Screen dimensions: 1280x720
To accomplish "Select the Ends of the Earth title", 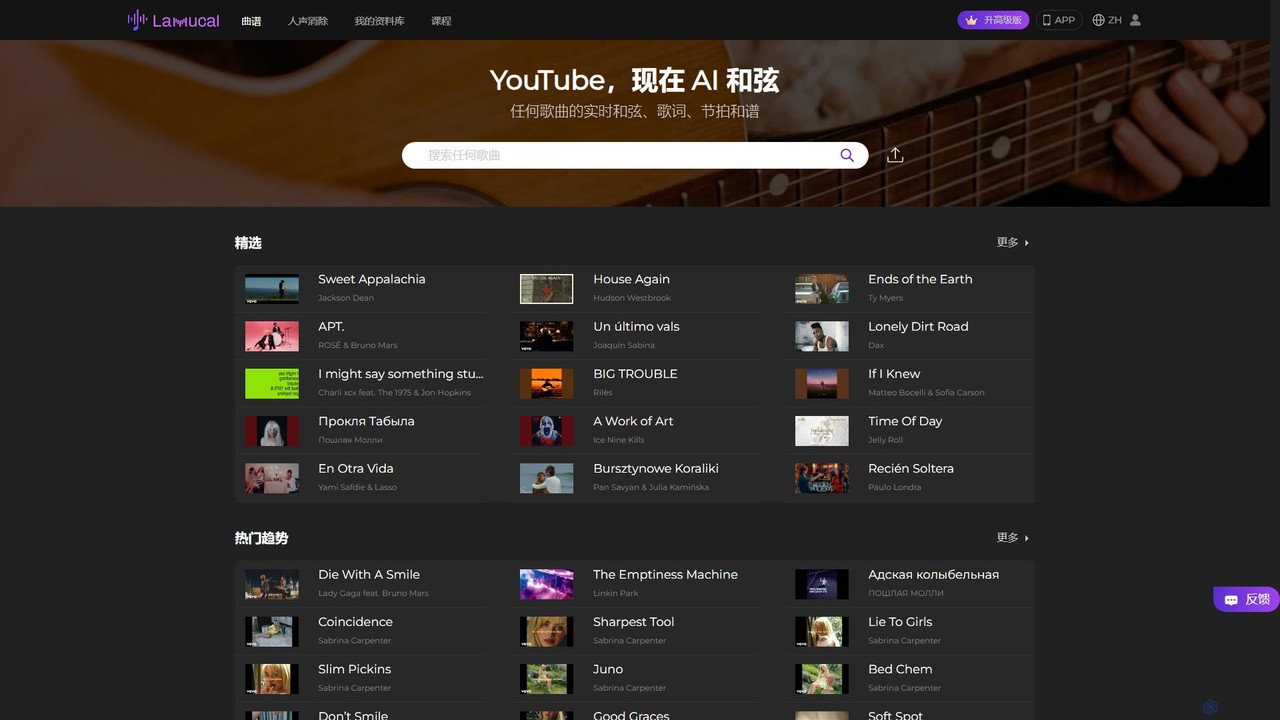I will pos(920,279).
